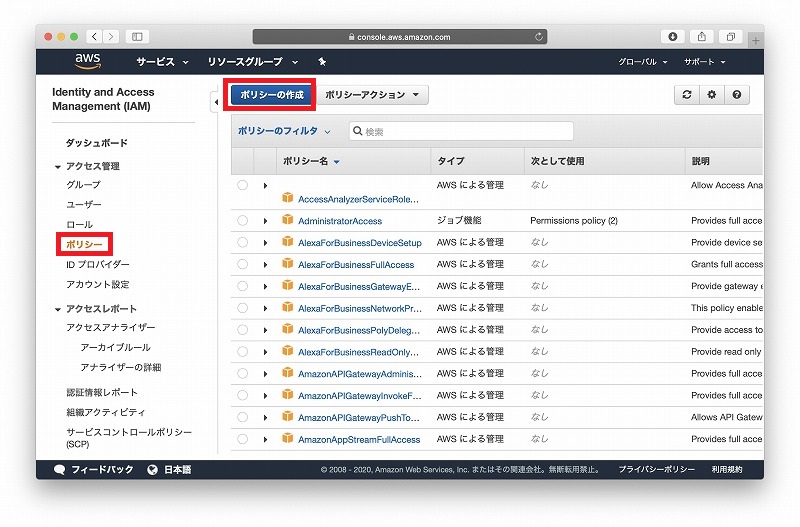Click Permissions policy (2) cell
Image resolution: width=800 pixels, height=527 pixels.
tap(574, 220)
